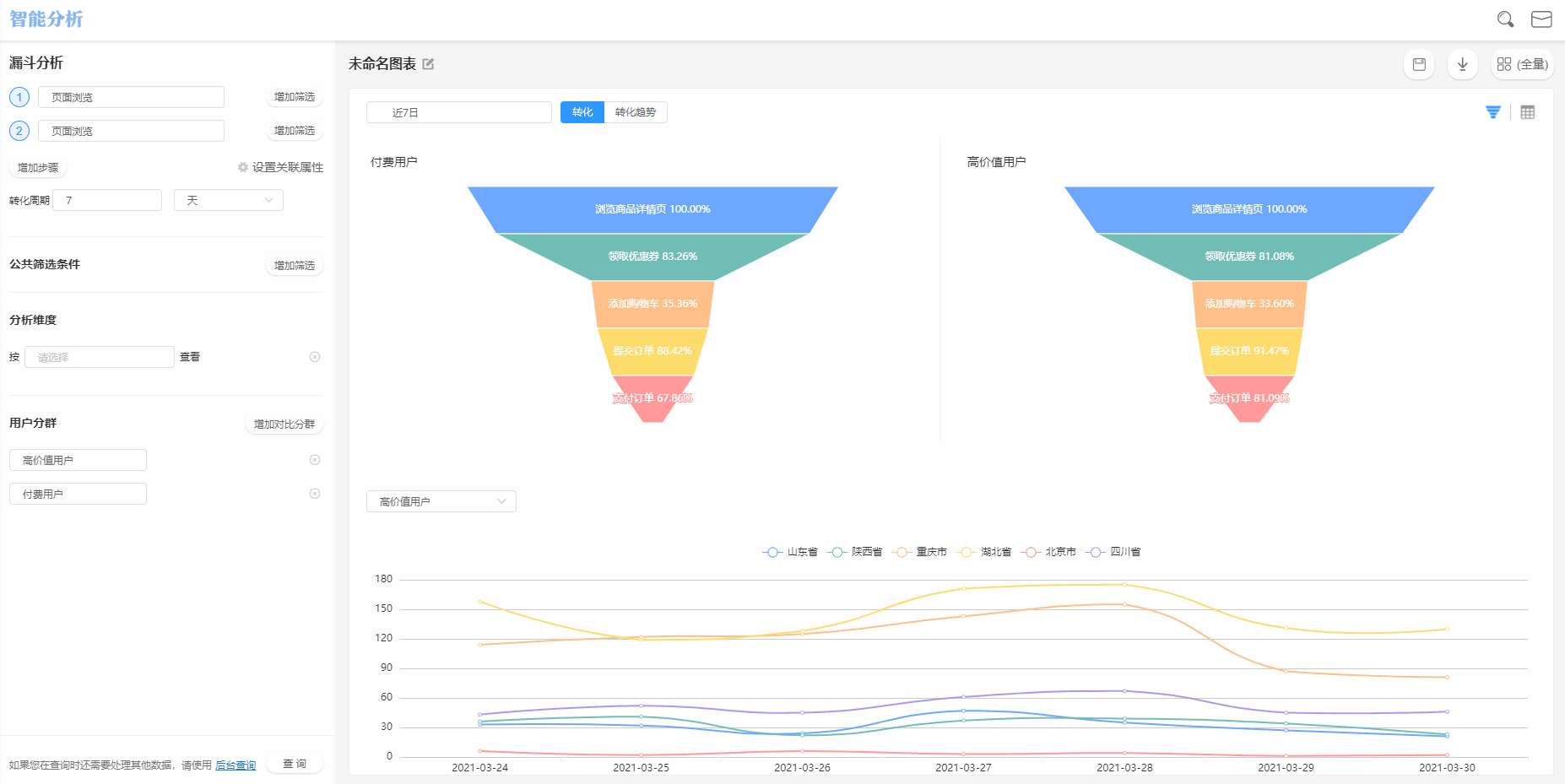The height and width of the screenshot is (784, 1565).
Task: Click the download arrow icon button
Action: 1463,64
